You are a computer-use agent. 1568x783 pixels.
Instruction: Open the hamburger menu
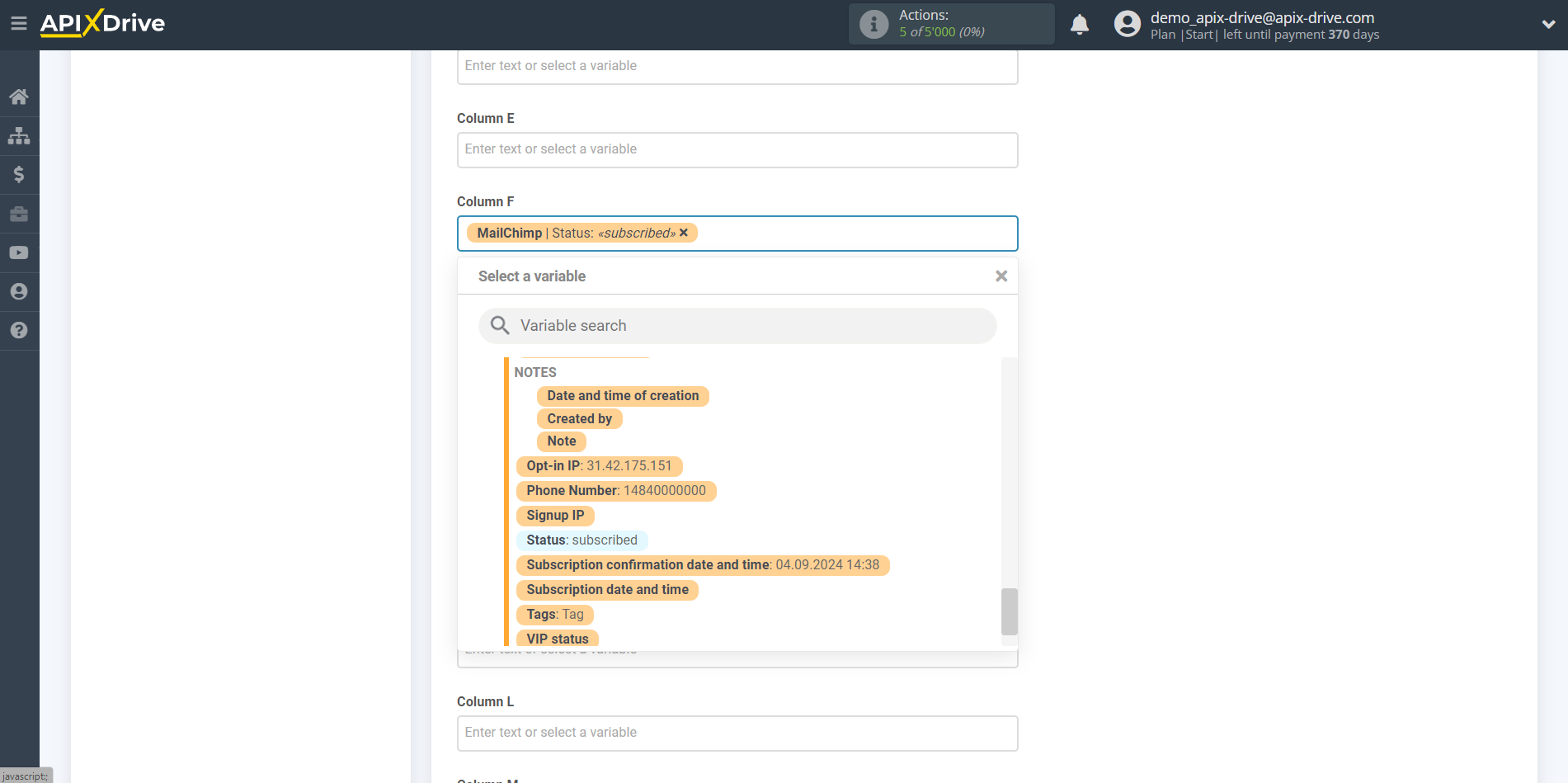coord(18,24)
